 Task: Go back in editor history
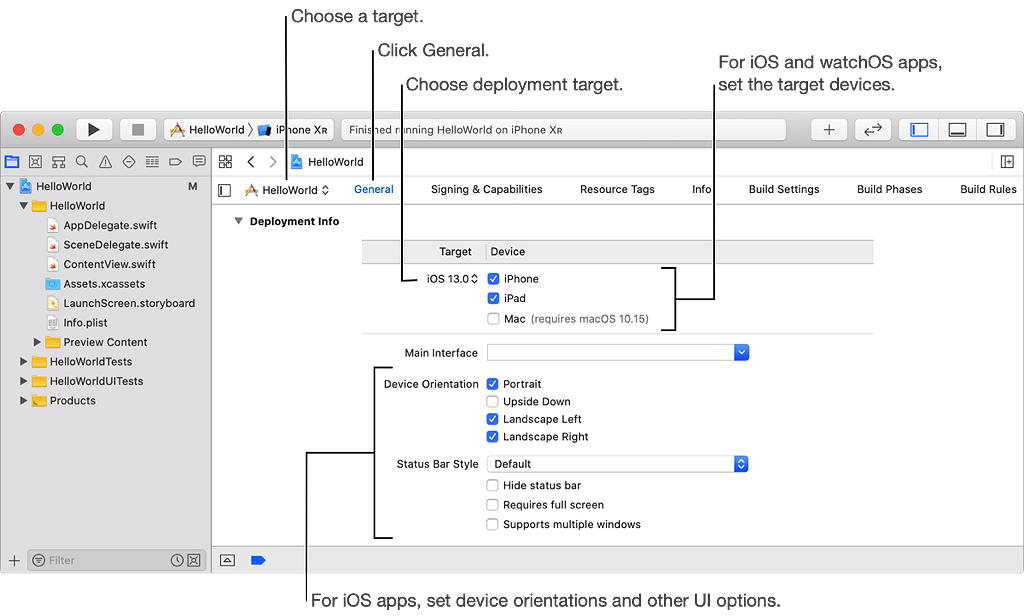[x=251, y=161]
